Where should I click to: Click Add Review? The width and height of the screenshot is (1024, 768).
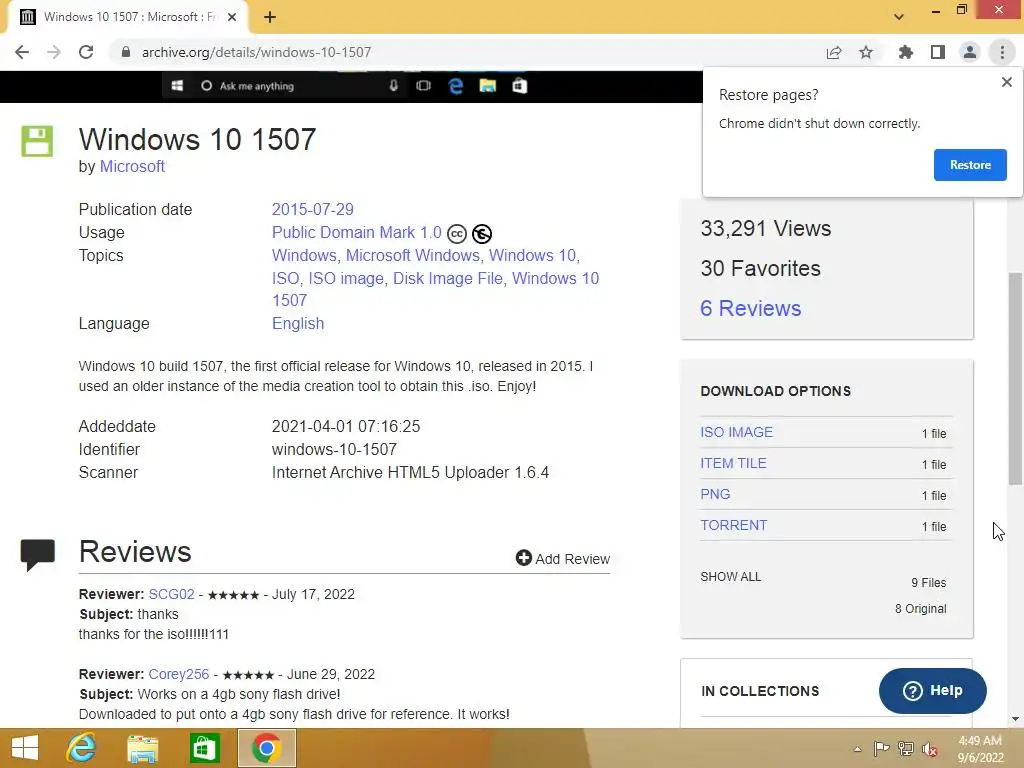(563, 558)
